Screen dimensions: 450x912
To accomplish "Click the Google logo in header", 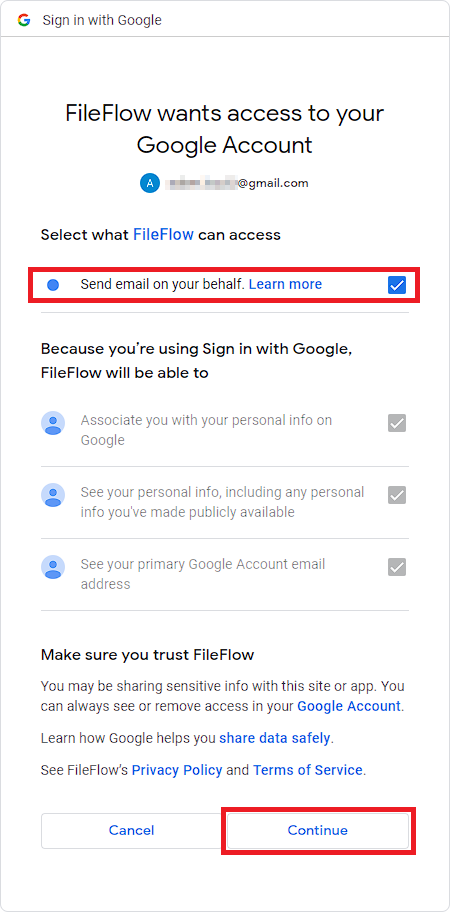I will (24, 20).
